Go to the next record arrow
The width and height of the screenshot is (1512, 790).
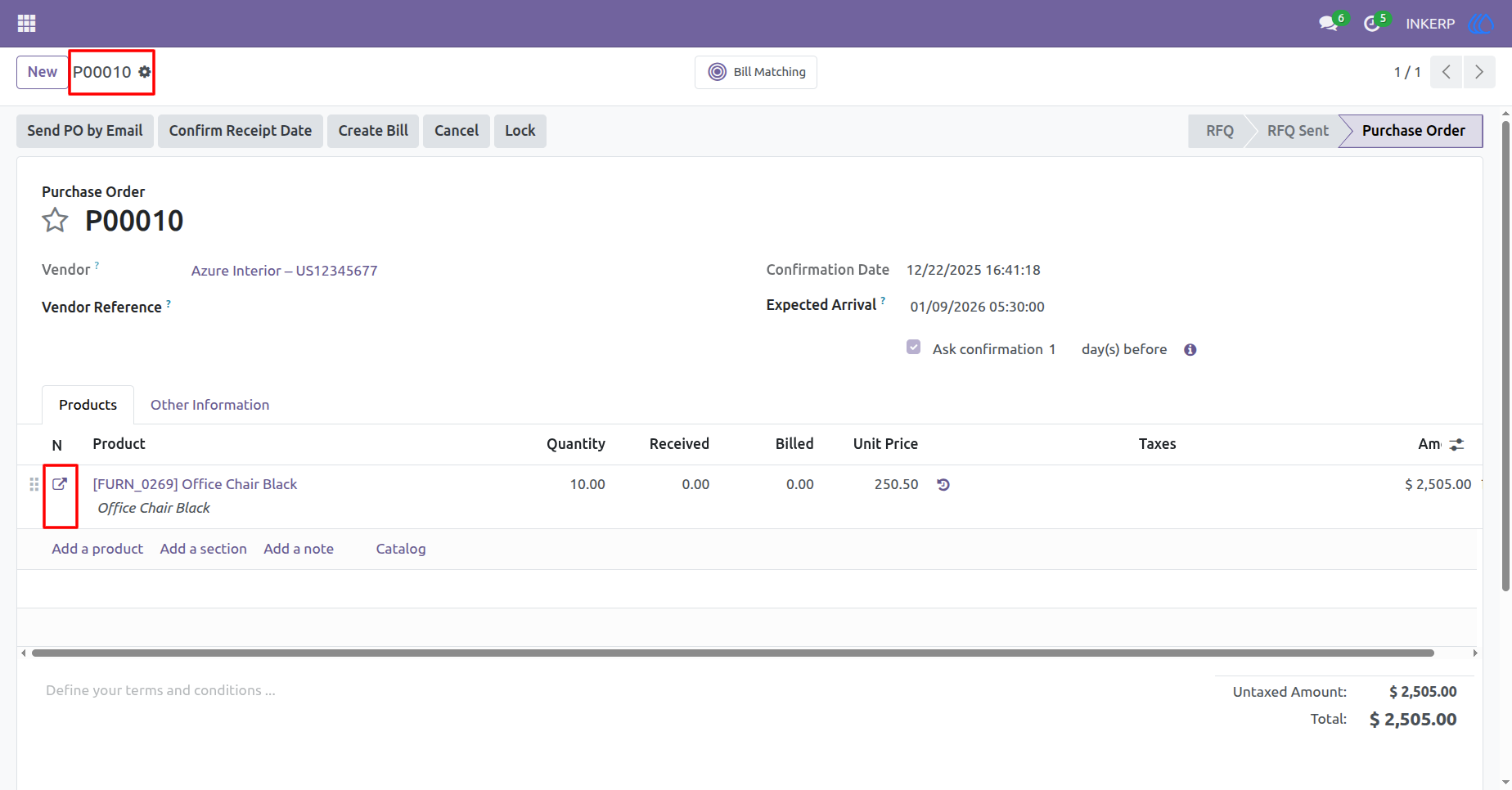click(x=1479, y=72)
